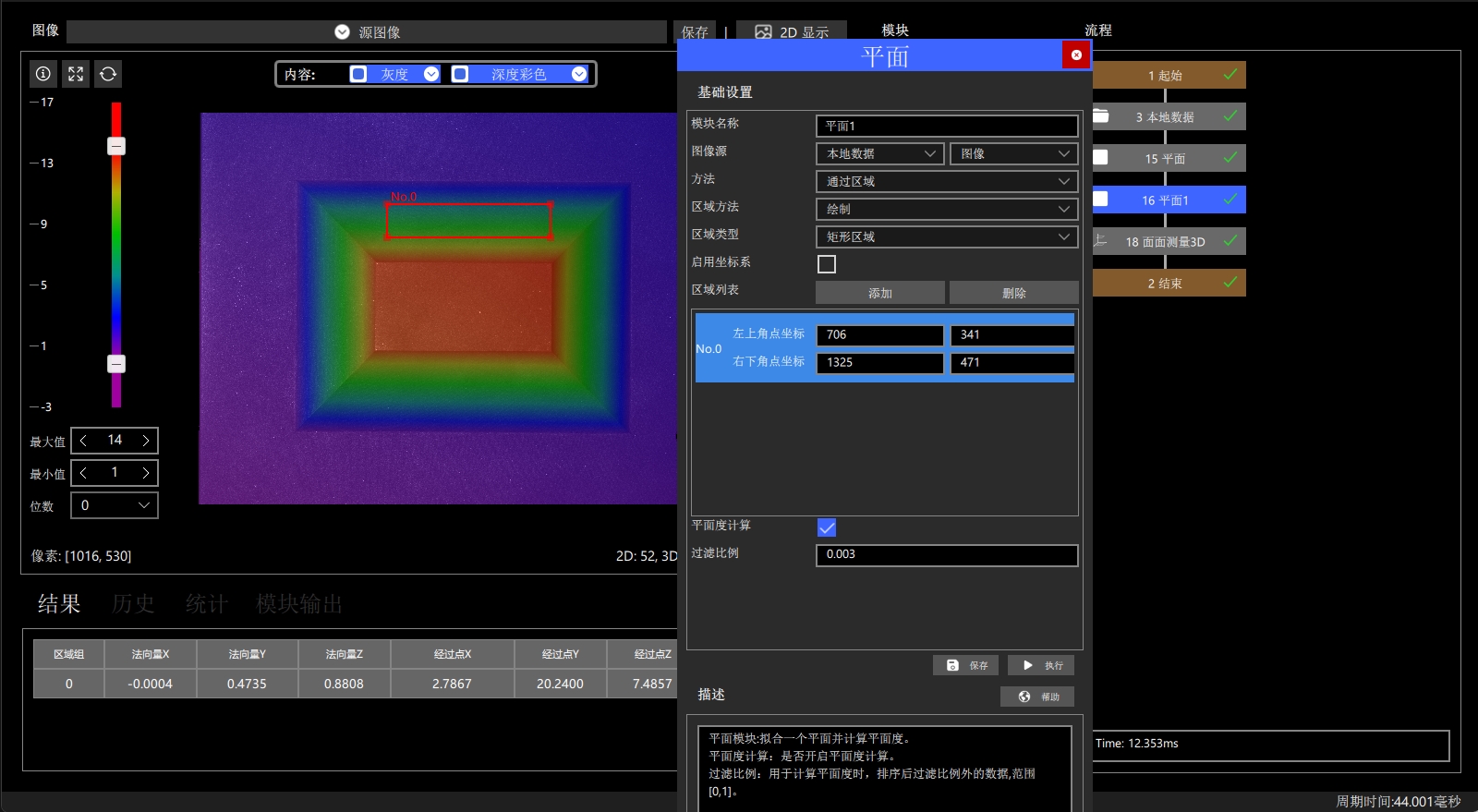The image size is (1478, 812).
Task: Click the green check on 2 结束
Action: (x=1230, y=282)
